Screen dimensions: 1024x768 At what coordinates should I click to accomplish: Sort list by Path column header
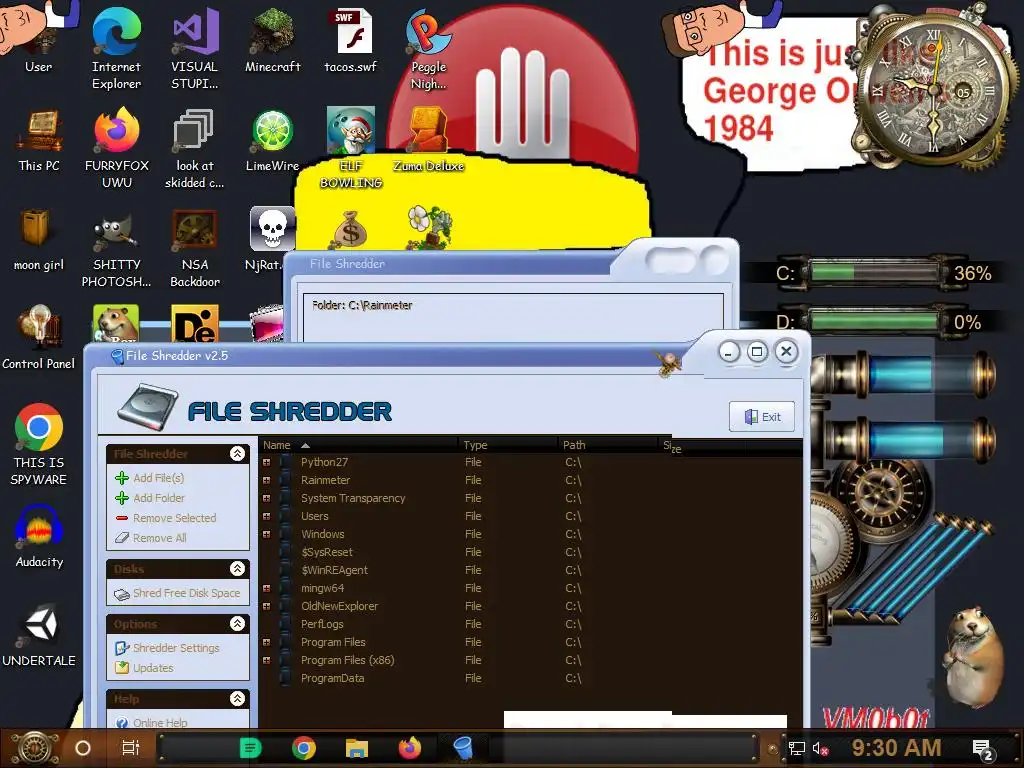(x=609, y=445)
